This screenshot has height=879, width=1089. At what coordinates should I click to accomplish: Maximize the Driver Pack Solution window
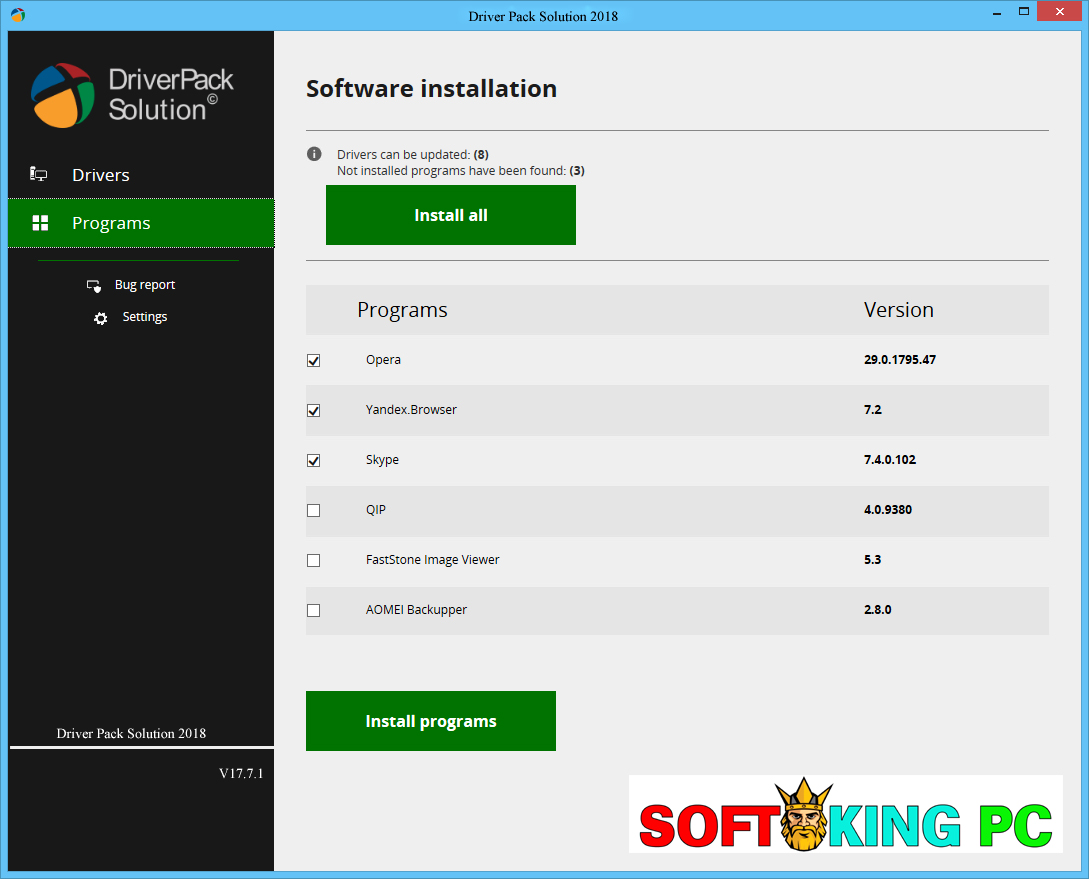pos(1024,12)
